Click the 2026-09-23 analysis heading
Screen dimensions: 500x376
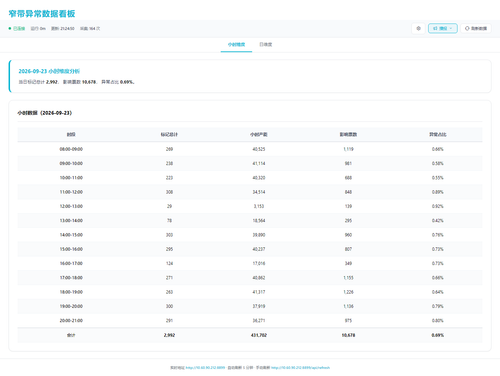click(49, 71)
